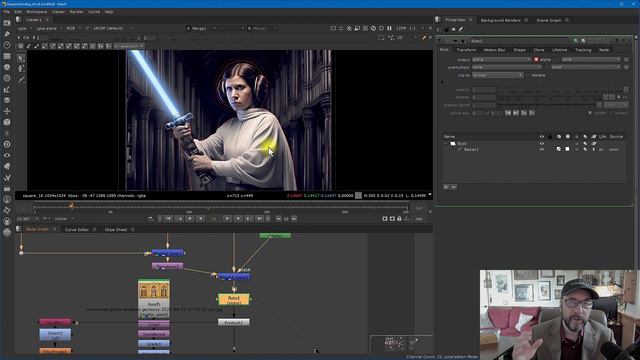640x360 pixels.
Task: Select the Invert2 node in Node Graph
Action: tap(55, 335)
